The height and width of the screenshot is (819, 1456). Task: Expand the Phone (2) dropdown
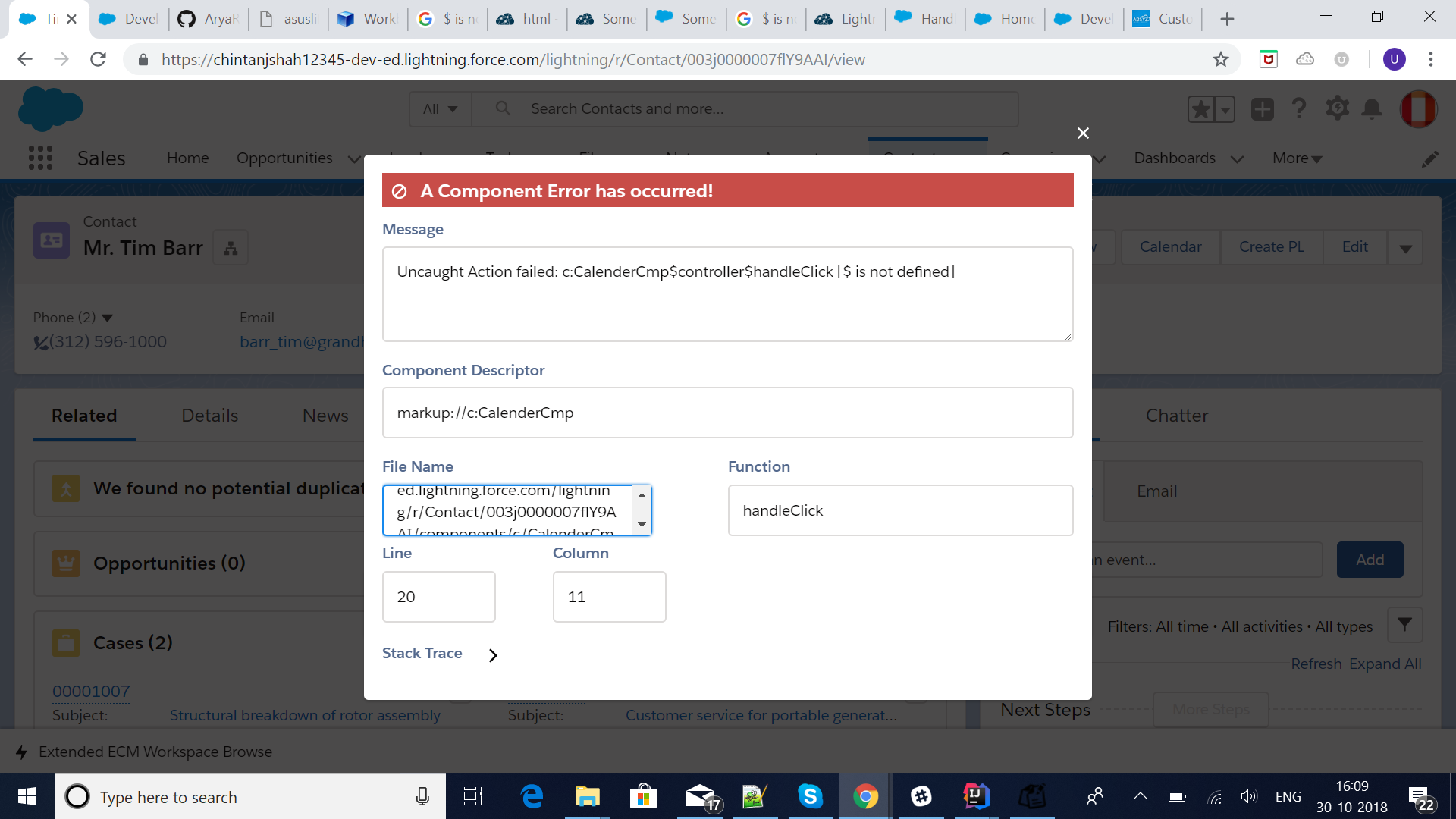pyautogui.click(x=107, y=318)
